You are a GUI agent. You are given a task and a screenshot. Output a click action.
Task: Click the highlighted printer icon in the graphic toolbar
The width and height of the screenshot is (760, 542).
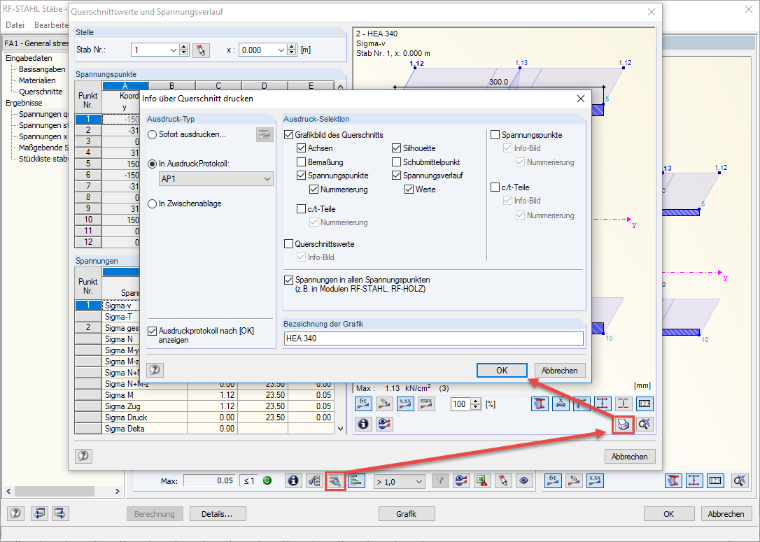623,425
